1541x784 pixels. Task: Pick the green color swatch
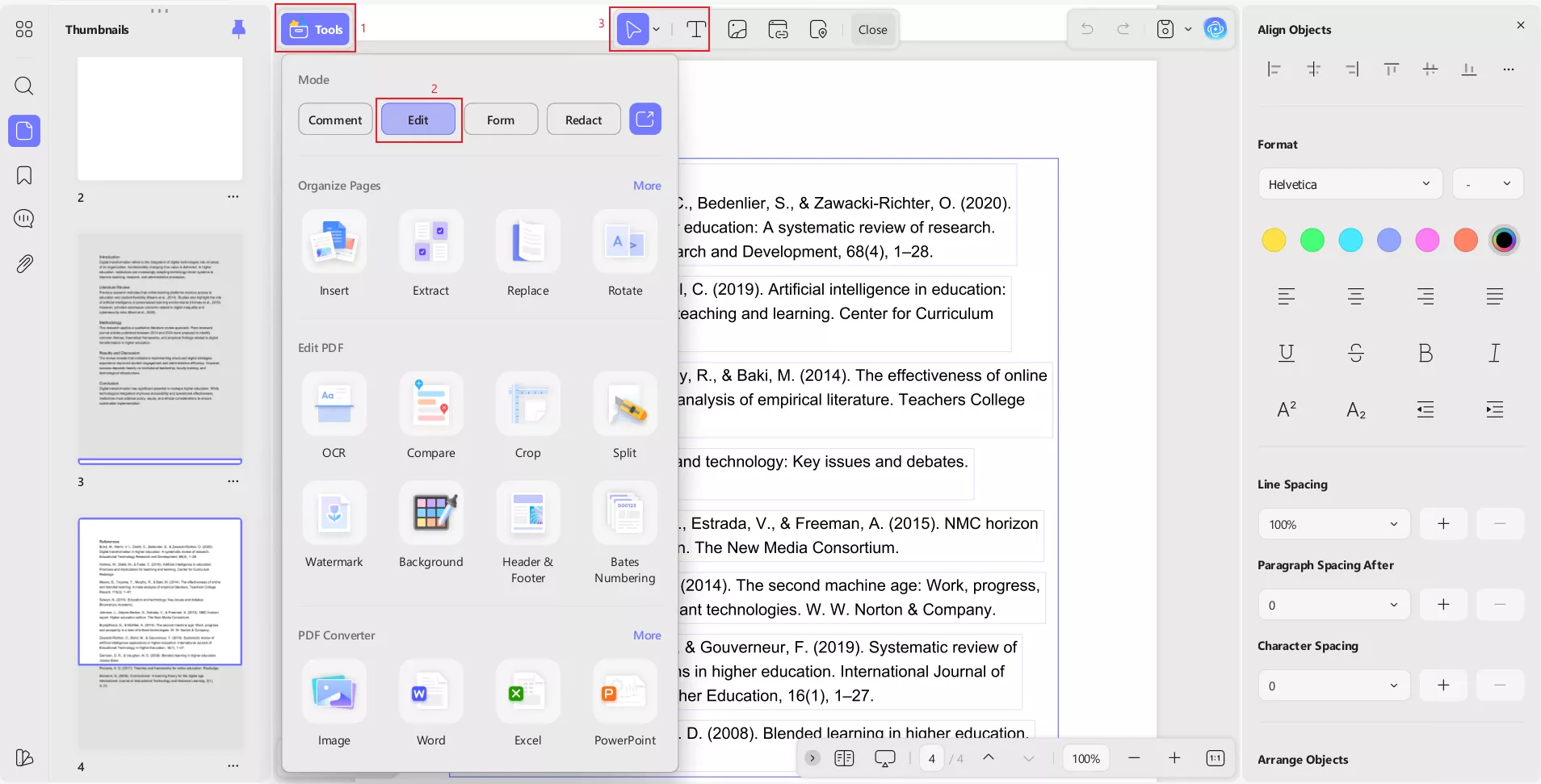(1312, 240)
